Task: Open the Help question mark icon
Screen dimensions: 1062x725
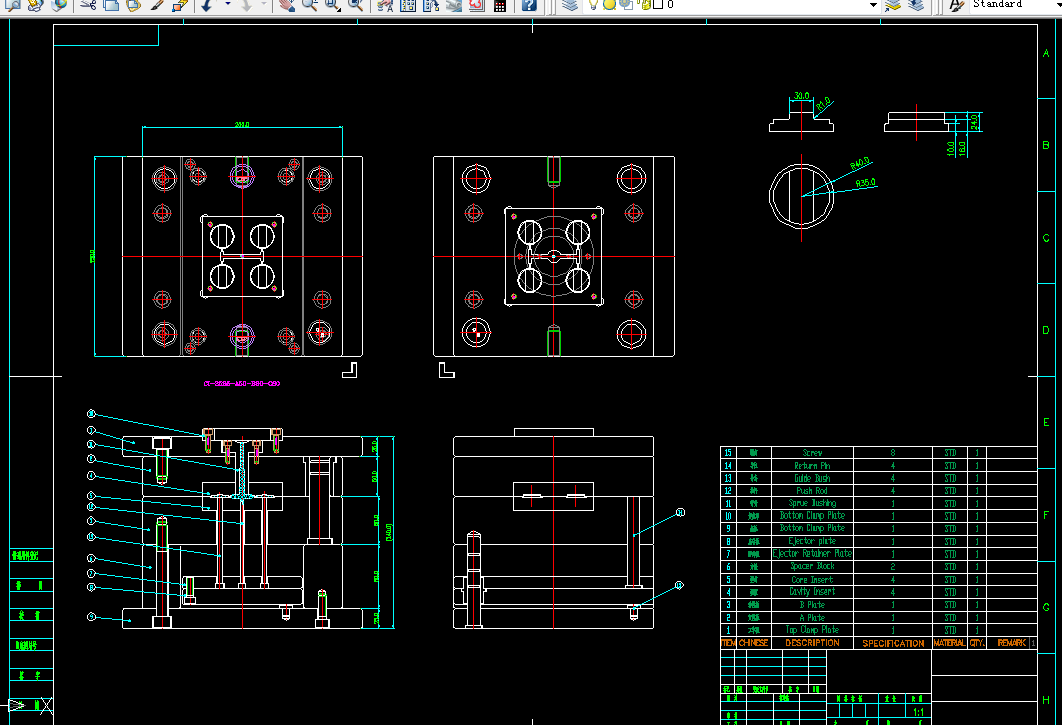Action: click(530, 5)
